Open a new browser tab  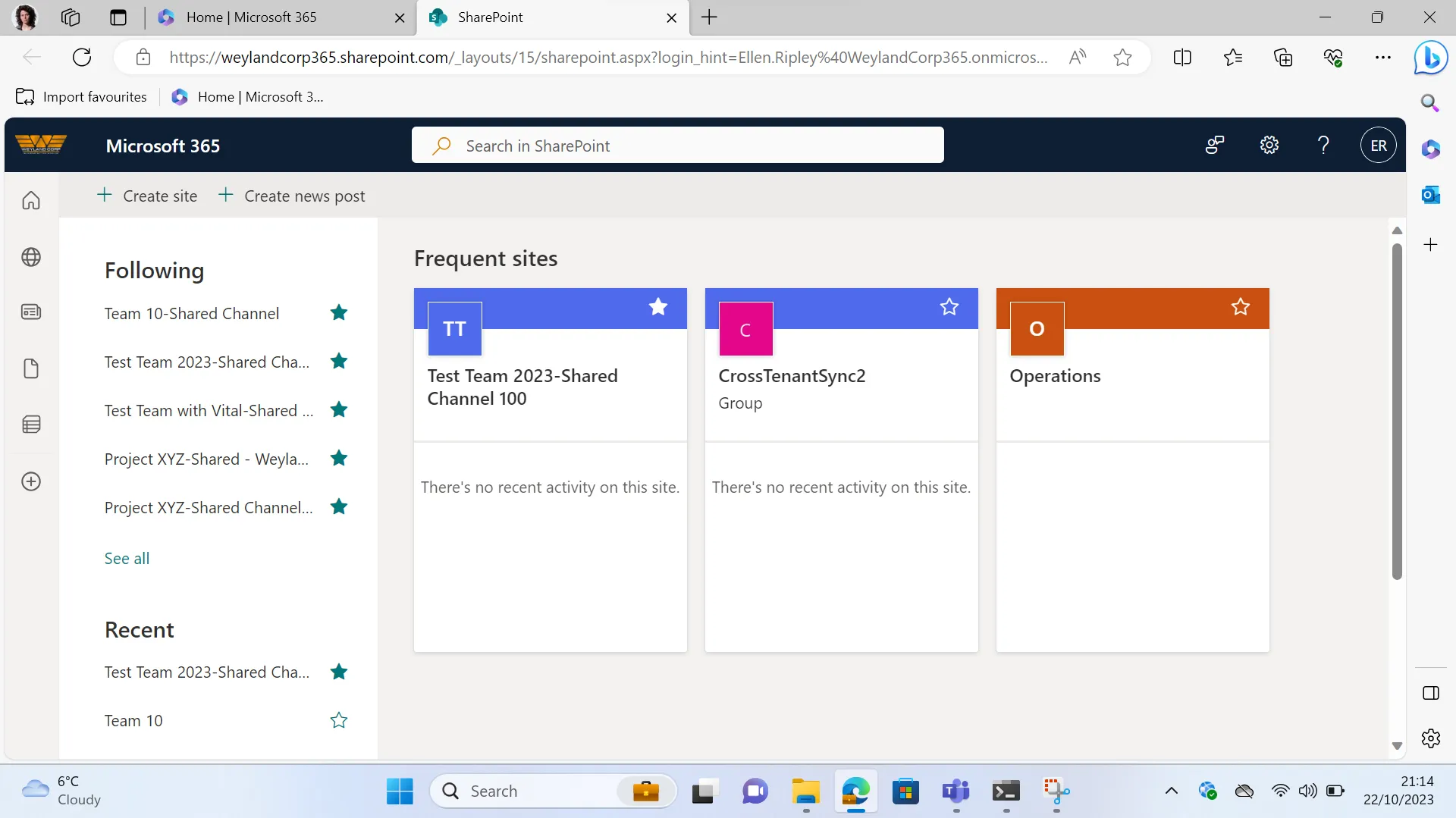tap(709, 17)
